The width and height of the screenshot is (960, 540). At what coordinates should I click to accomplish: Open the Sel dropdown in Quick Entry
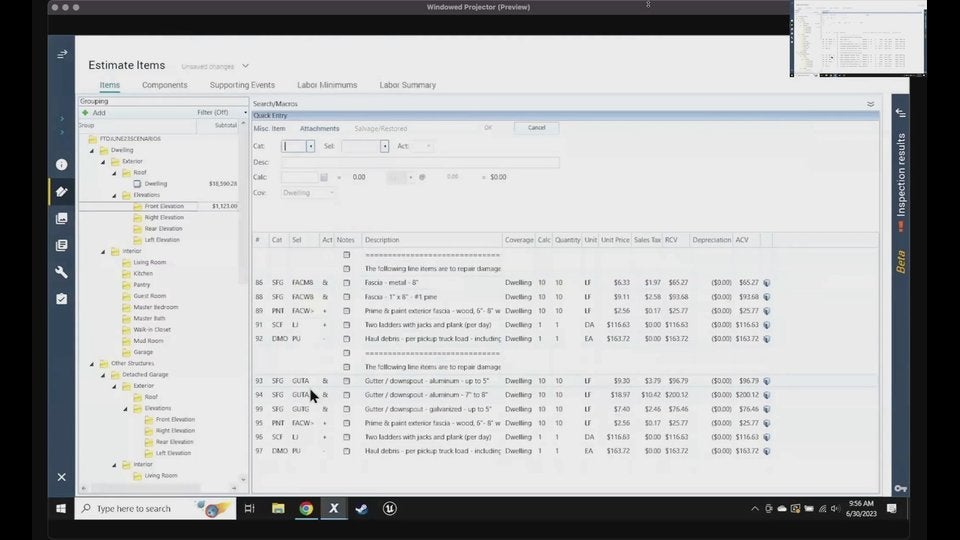(384, 146)
